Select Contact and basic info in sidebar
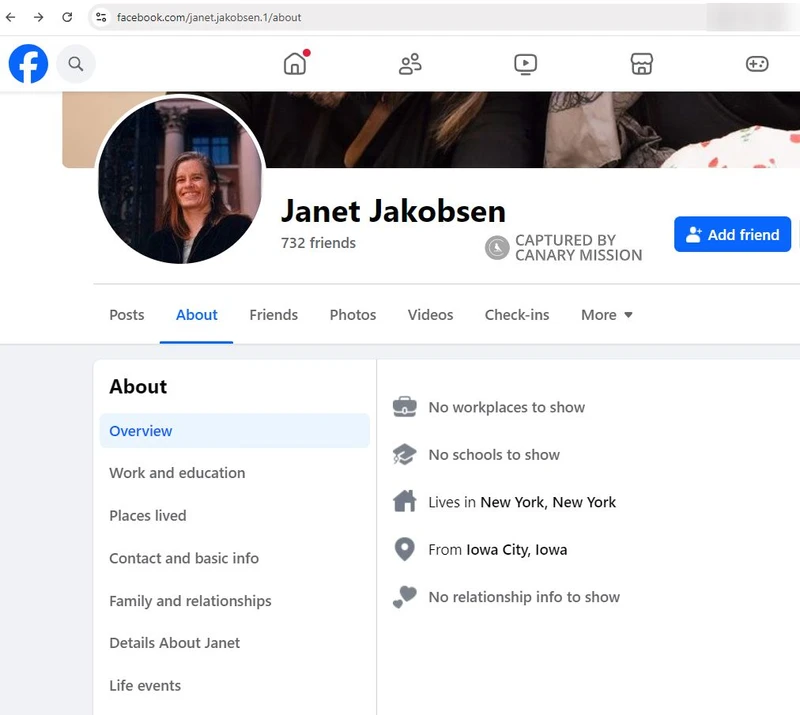 click(184, 558)
